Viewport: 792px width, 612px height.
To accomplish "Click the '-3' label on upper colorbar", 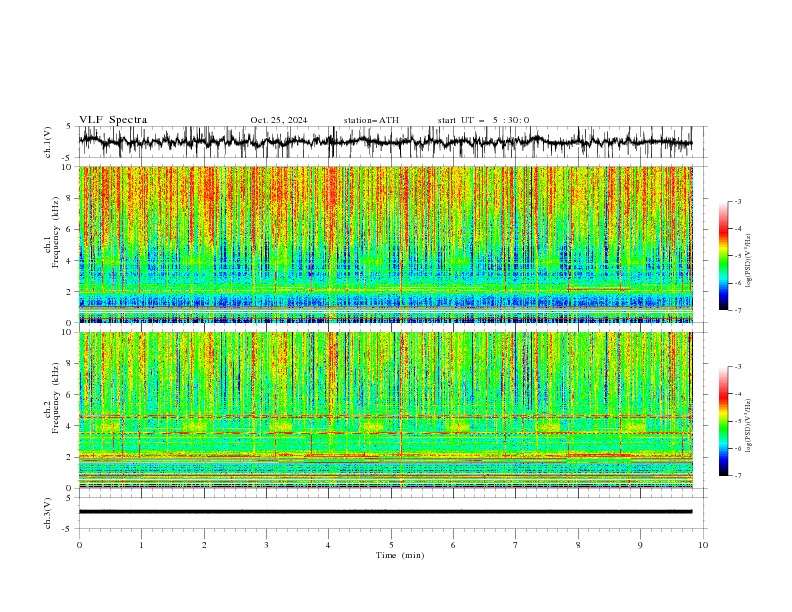I will 738,201.
